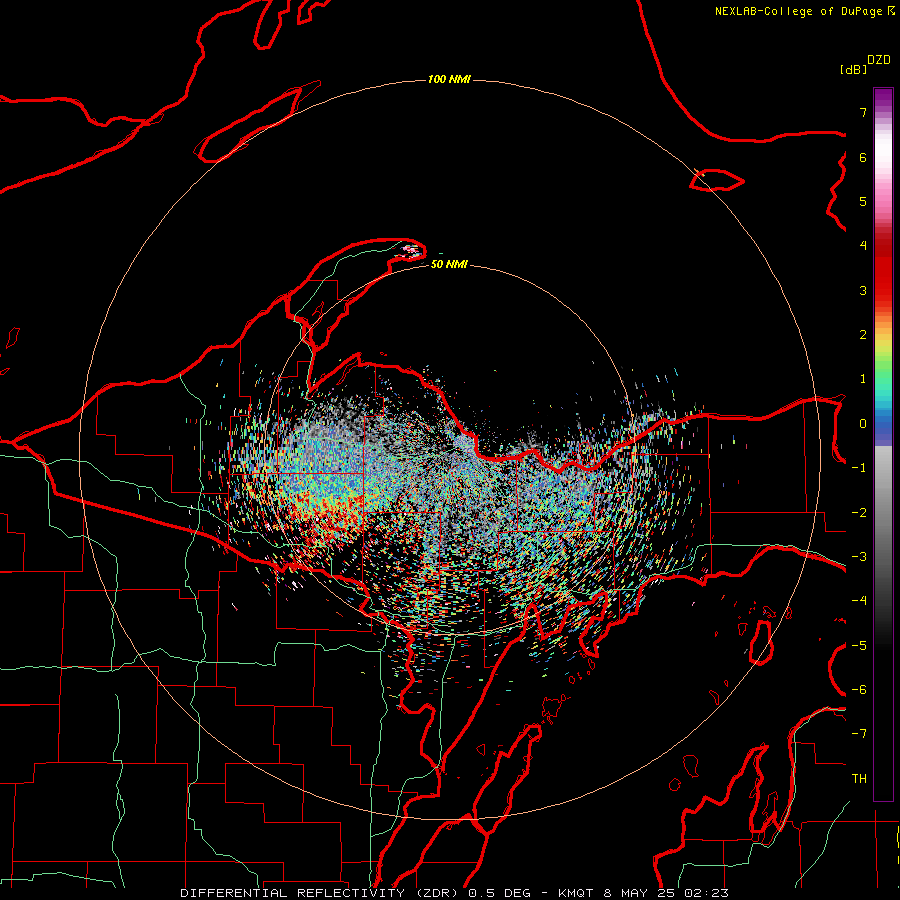This screenshot has width=900, height=900.
Task: Click the -6 tick label on scale
Action: 859,690
